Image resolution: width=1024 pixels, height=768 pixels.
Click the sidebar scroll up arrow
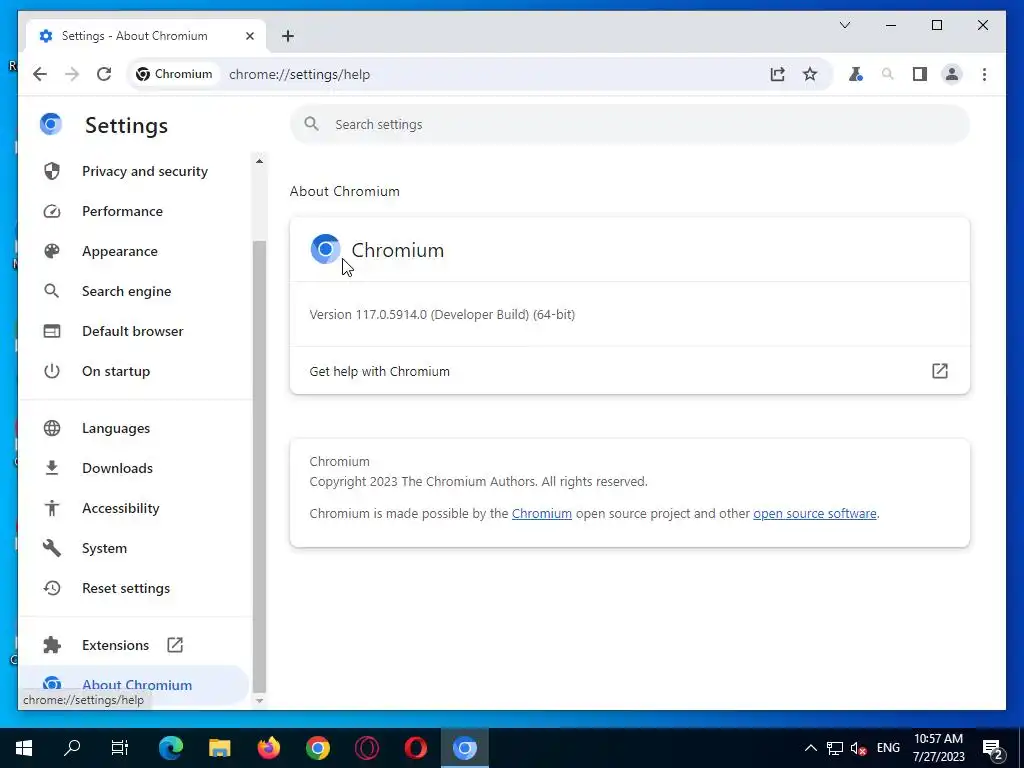[259, 161]
